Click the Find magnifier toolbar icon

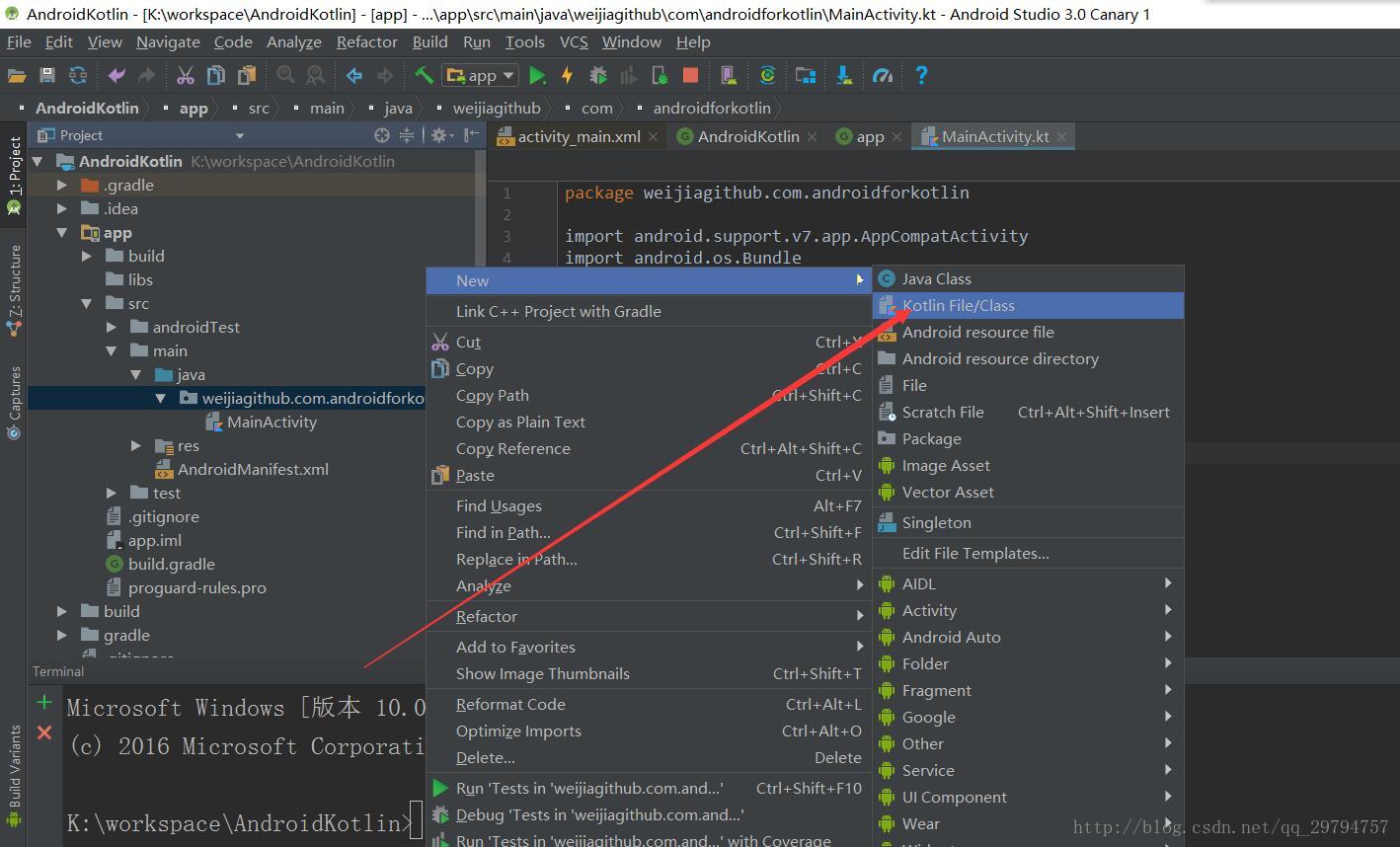pyautogui.click(x=285, y=75)
